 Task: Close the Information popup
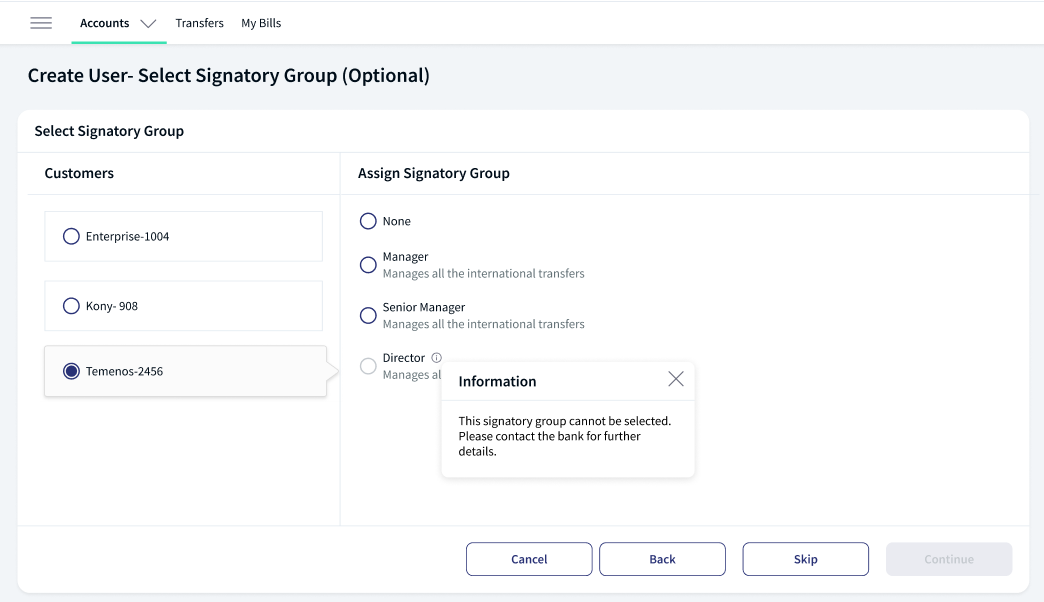pos(676,379)
